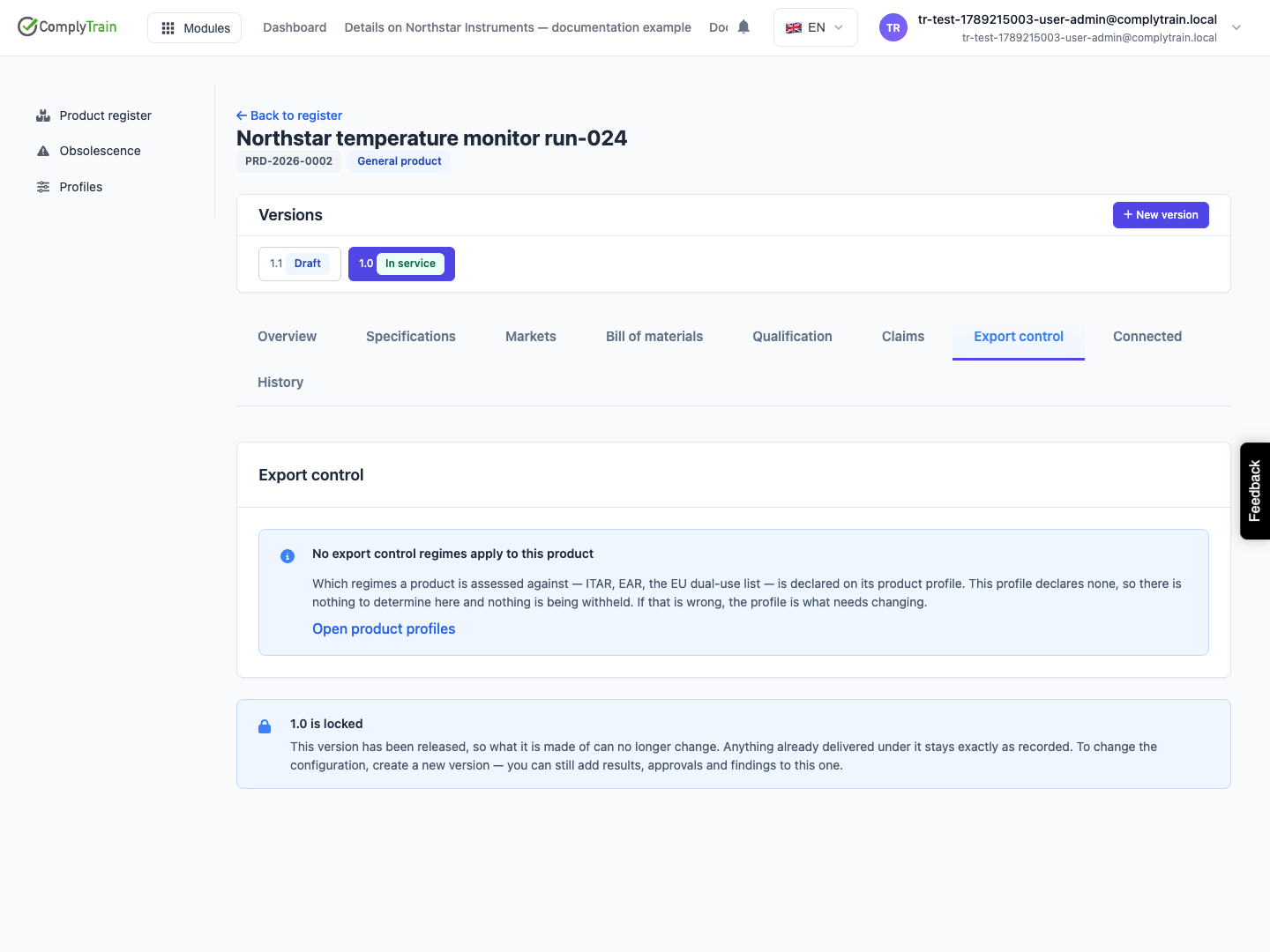Switch to the Overview tab
1270x952 pixels.
(287, 337)
